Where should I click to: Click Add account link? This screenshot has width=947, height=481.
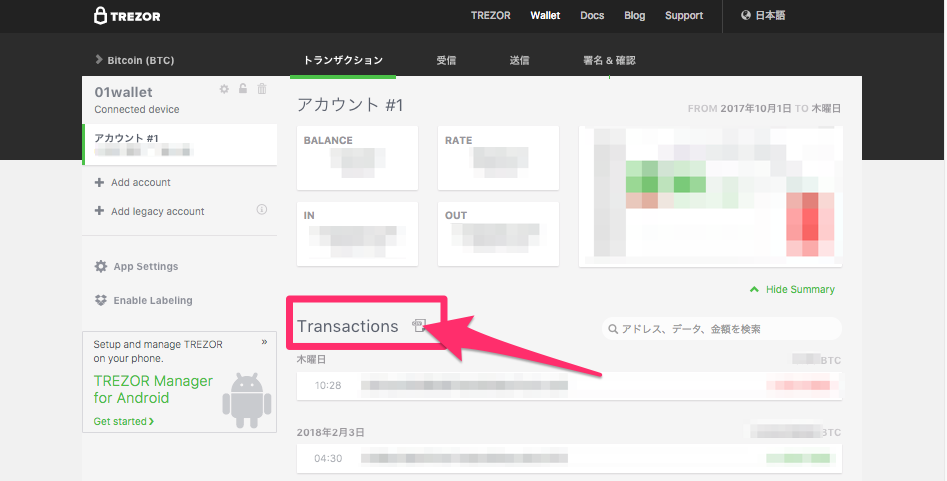coord(141,182)
